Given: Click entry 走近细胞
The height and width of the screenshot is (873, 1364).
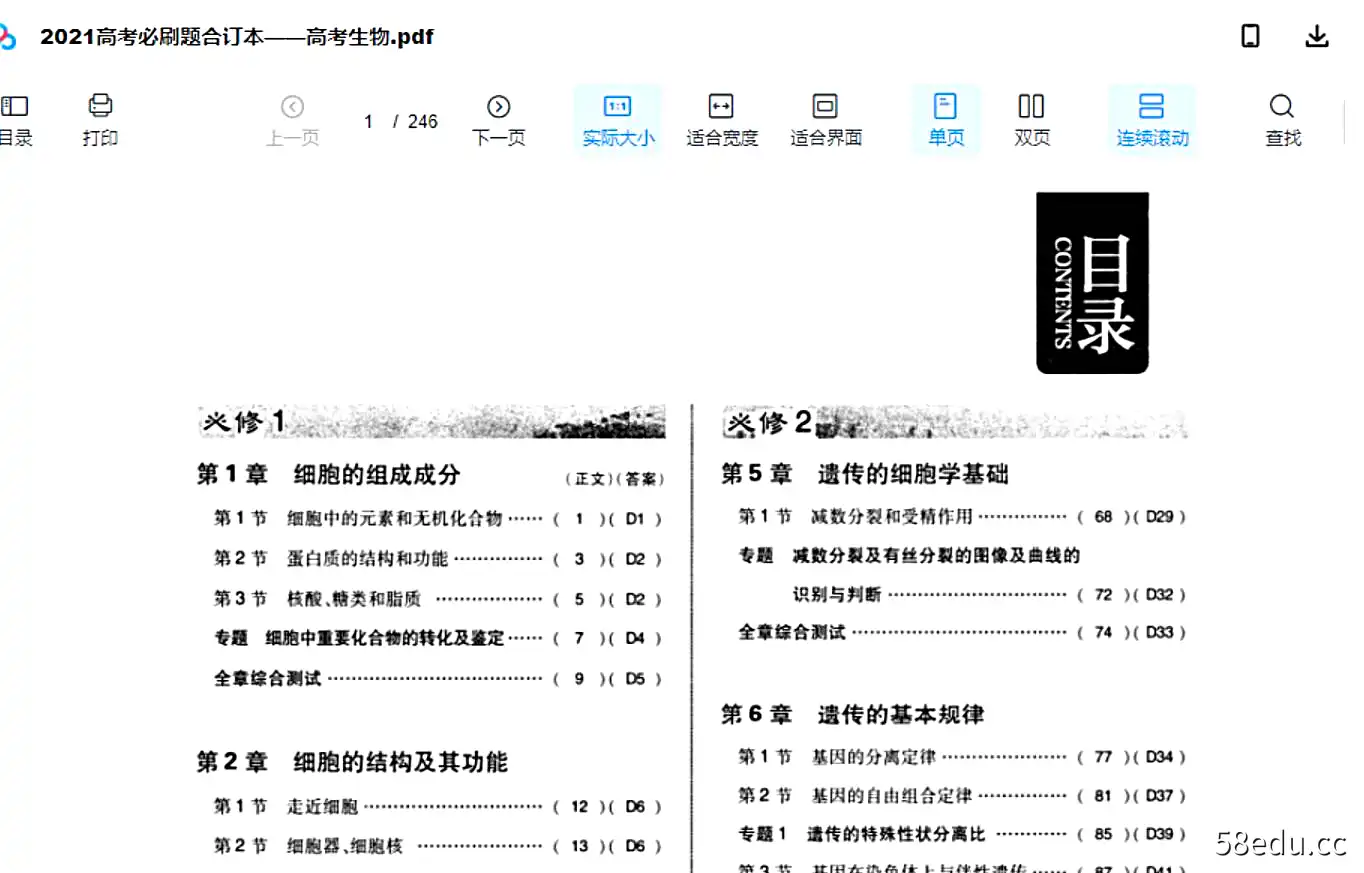Looking at the screenshot, I should (322, 806).
